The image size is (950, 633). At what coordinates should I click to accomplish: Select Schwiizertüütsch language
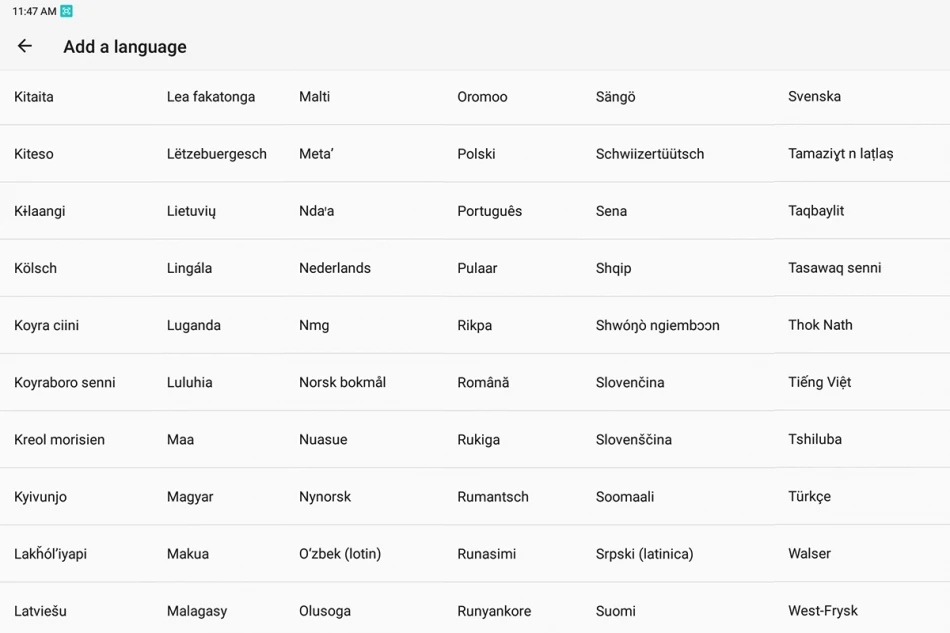(649, 154)
